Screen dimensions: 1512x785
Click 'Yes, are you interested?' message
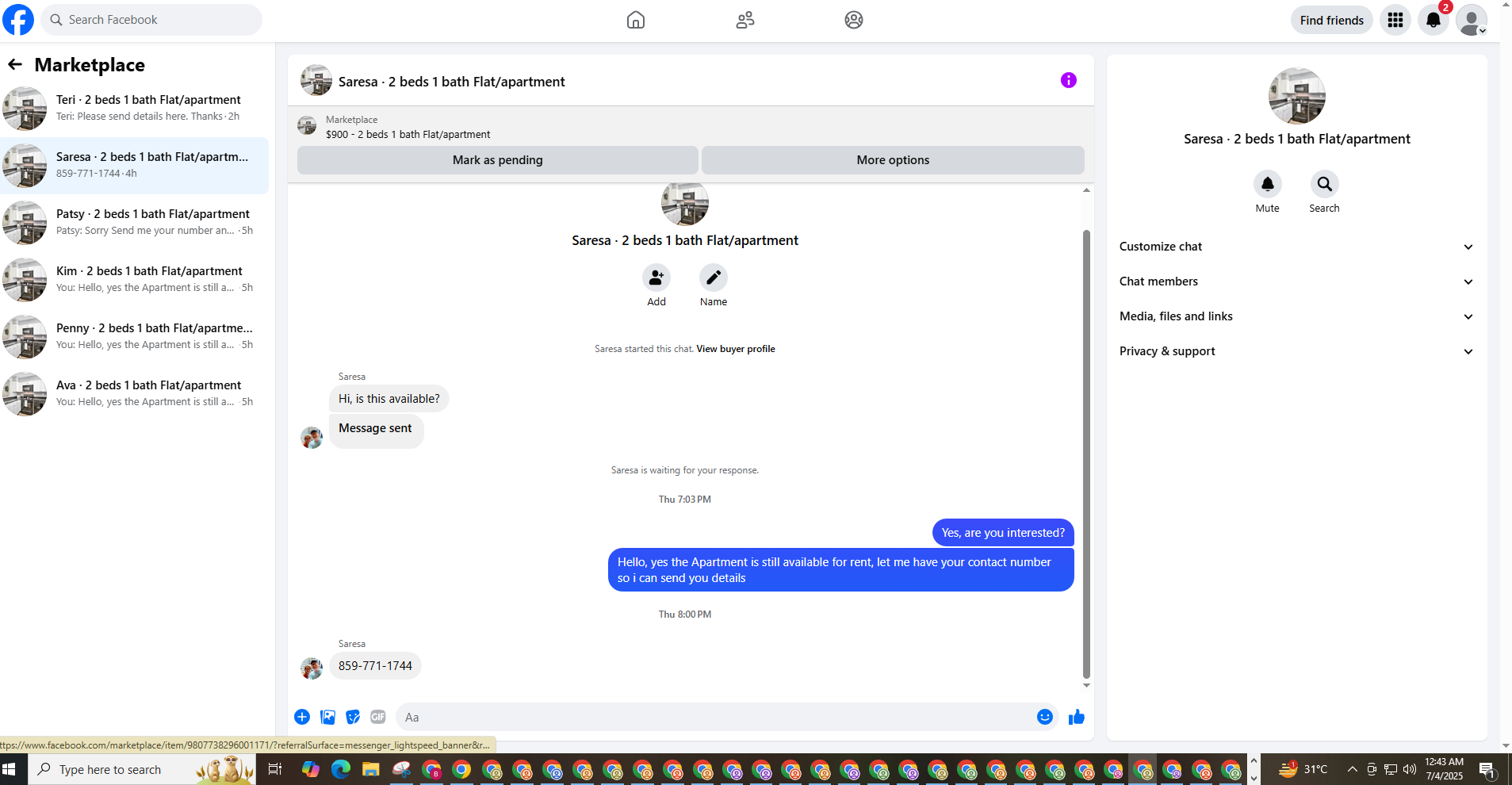coord(1003,533)
